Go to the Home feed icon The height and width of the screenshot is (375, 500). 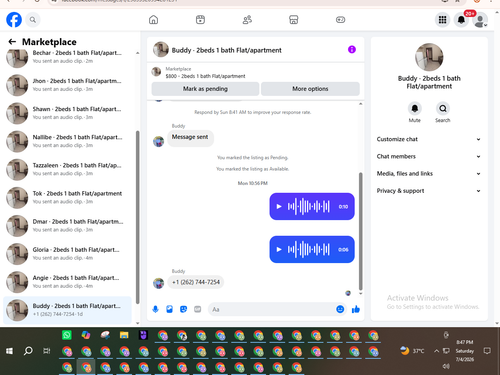153,20
